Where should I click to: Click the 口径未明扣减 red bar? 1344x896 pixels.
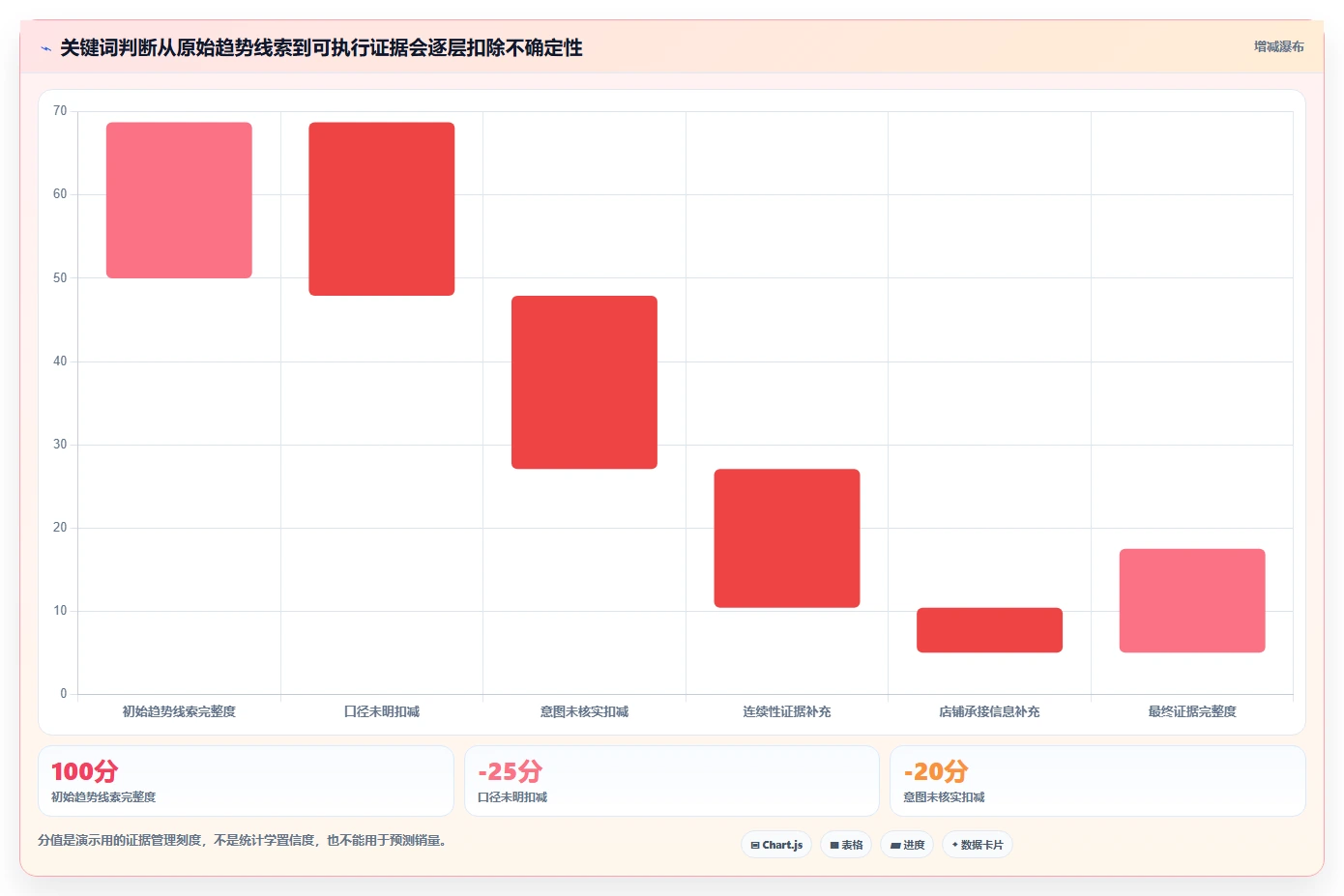click(382, 209)
